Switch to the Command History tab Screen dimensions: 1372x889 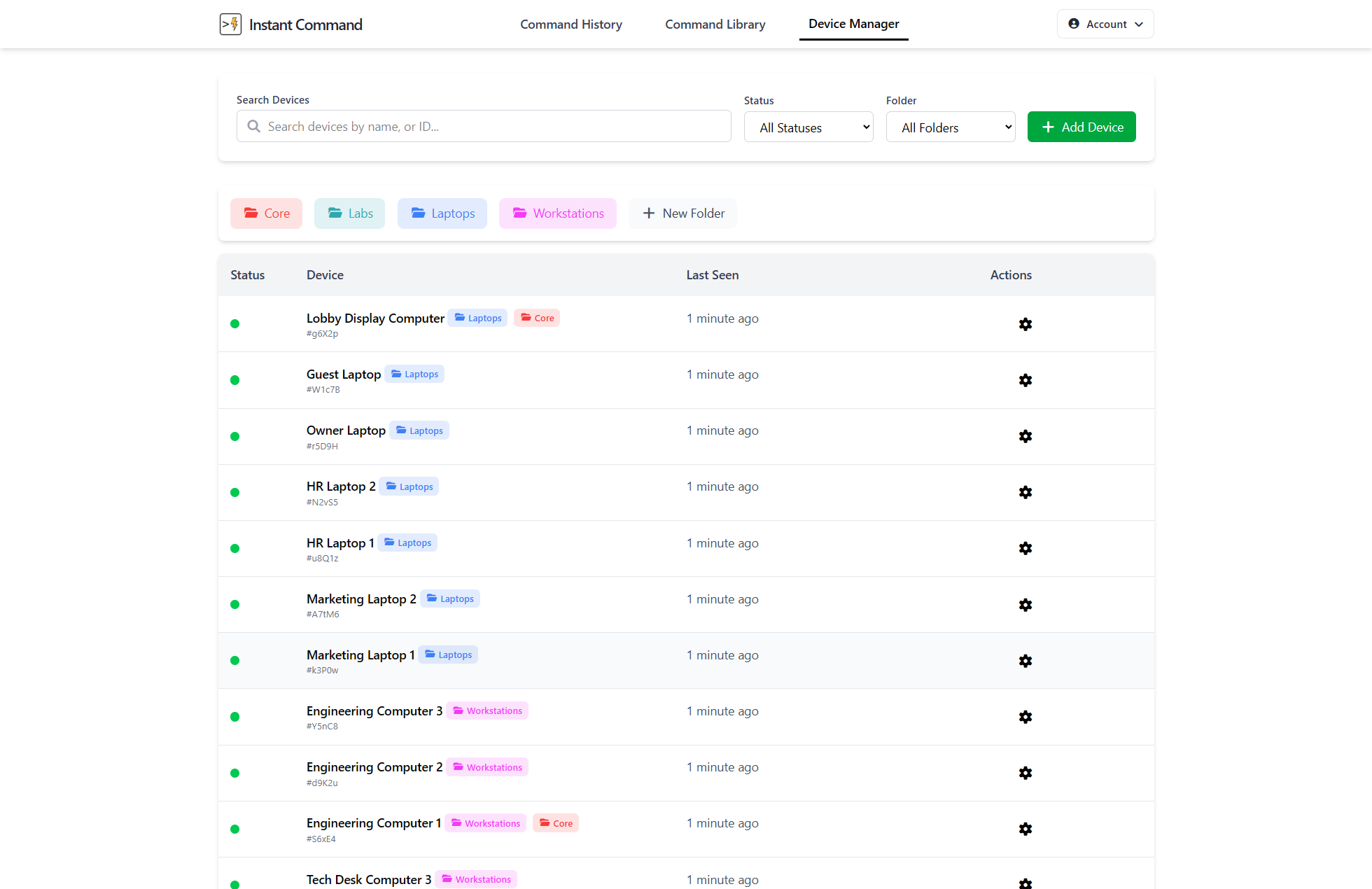(x=570, y=24)
